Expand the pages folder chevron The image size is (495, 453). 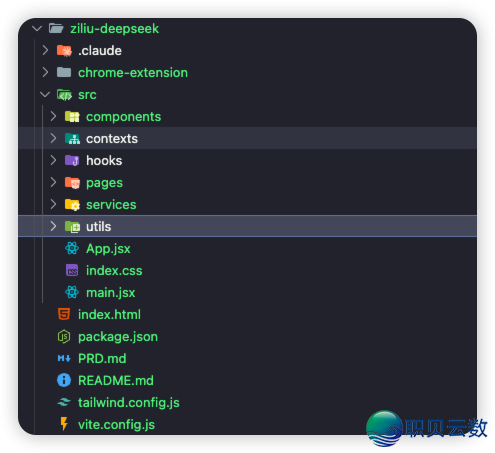(53, 183)
